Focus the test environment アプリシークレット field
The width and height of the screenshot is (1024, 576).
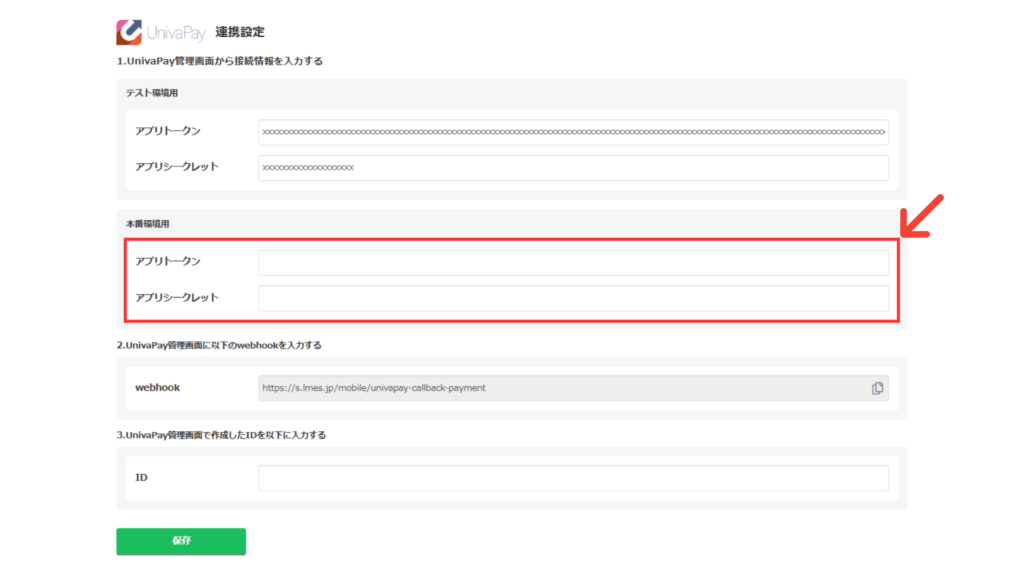573,168
